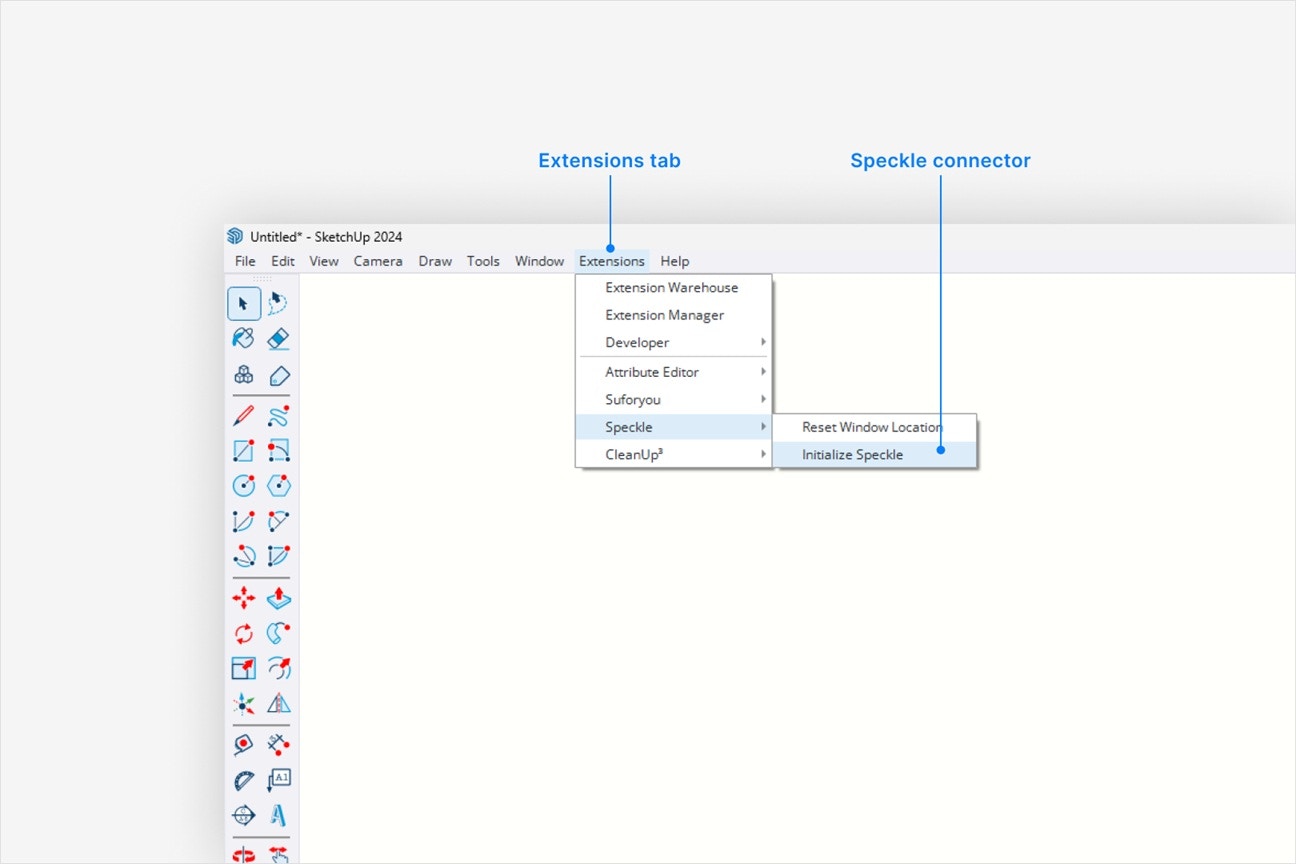This screenshot has width=1296, height=864.
Task: Choose the Polygon hexagon tool
Action: (279, 485)
